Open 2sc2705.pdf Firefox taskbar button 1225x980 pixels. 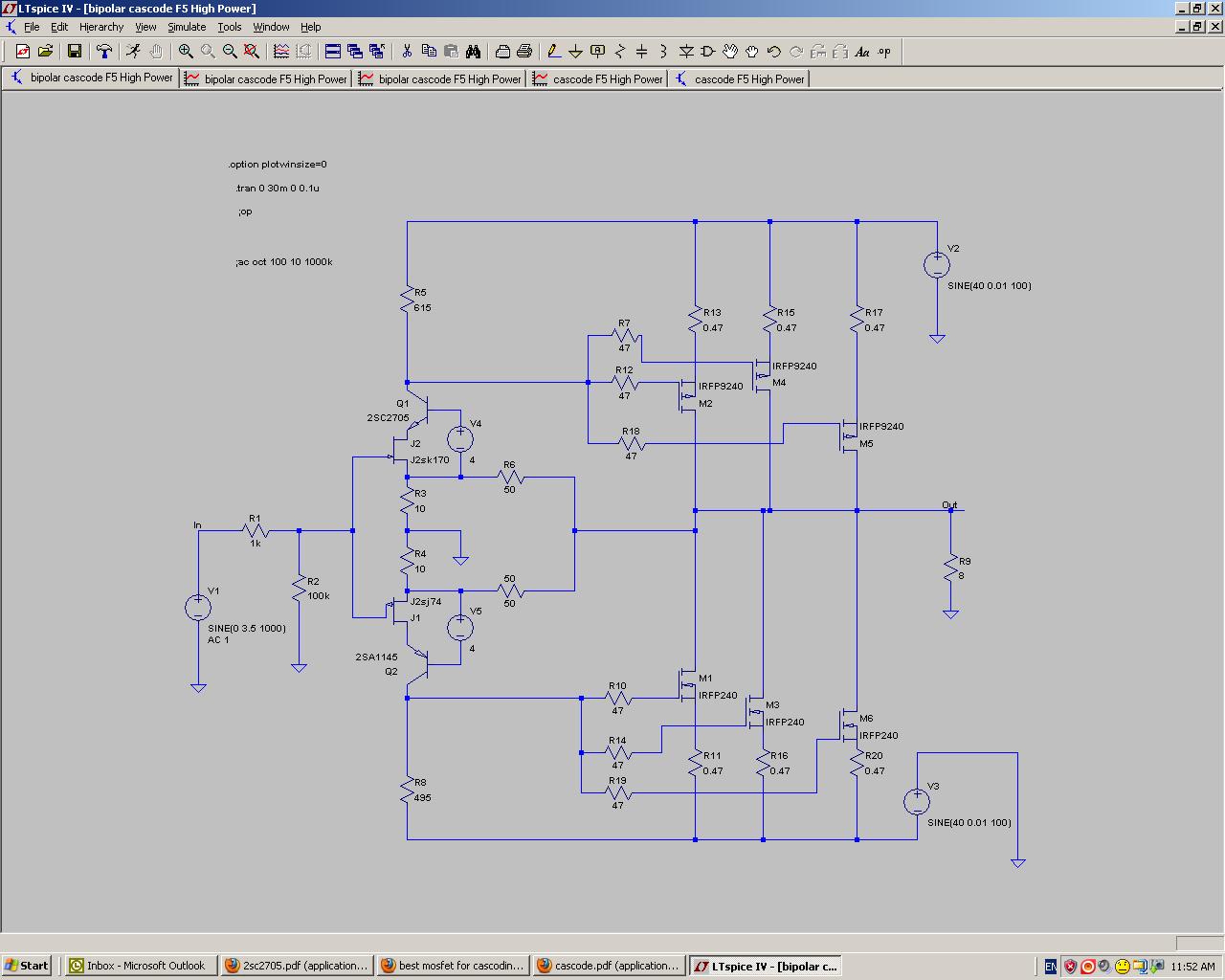coord(296,966)
